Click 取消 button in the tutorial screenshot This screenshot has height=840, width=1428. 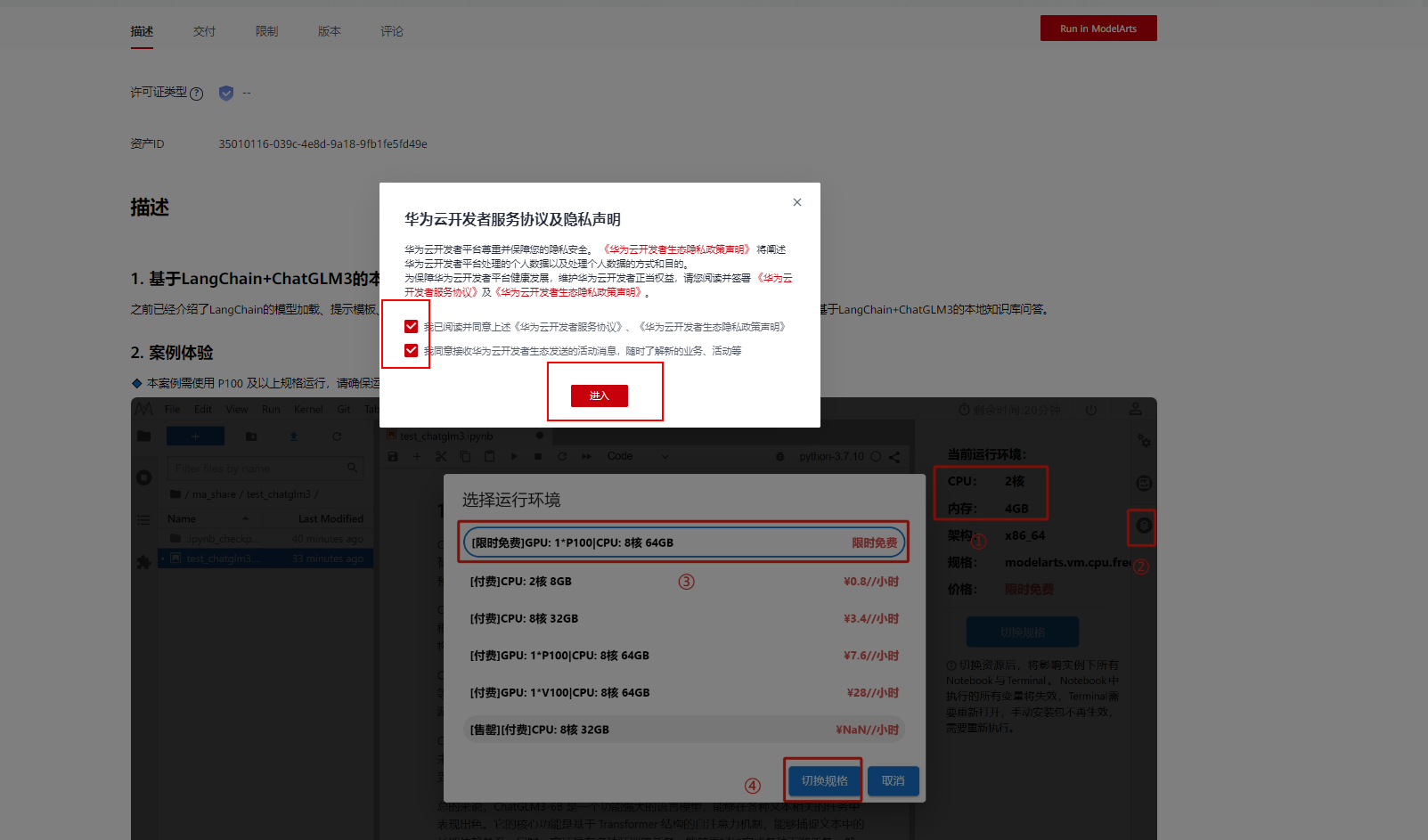[893, 781]
